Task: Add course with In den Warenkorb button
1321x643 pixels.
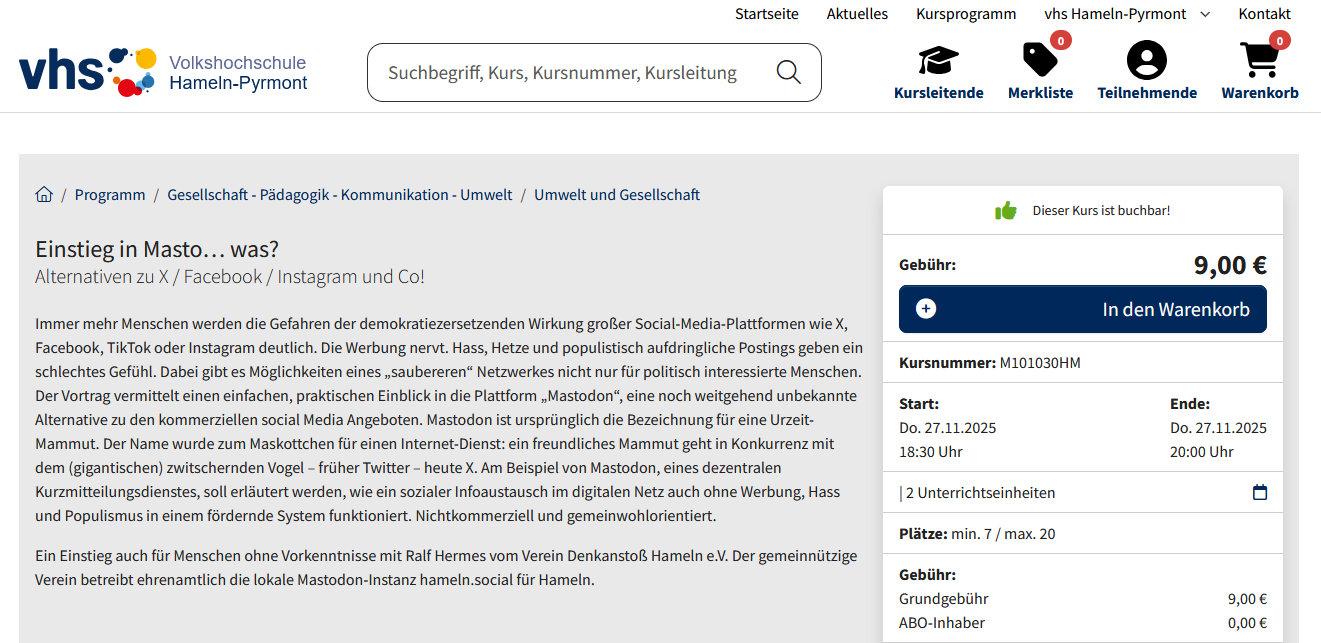Action: [1082, 309]
